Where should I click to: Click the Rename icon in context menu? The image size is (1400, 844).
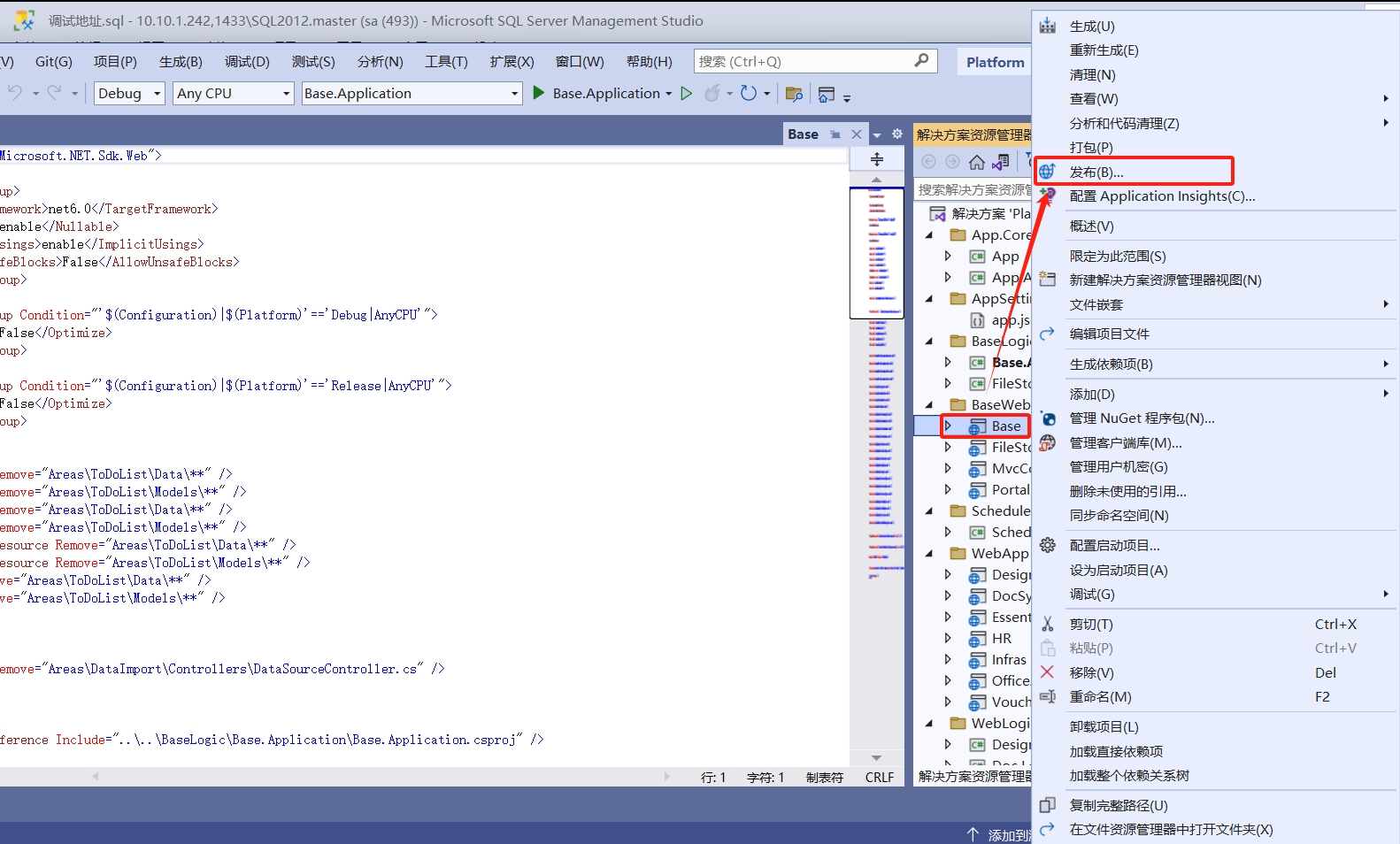pos(1047,696)
